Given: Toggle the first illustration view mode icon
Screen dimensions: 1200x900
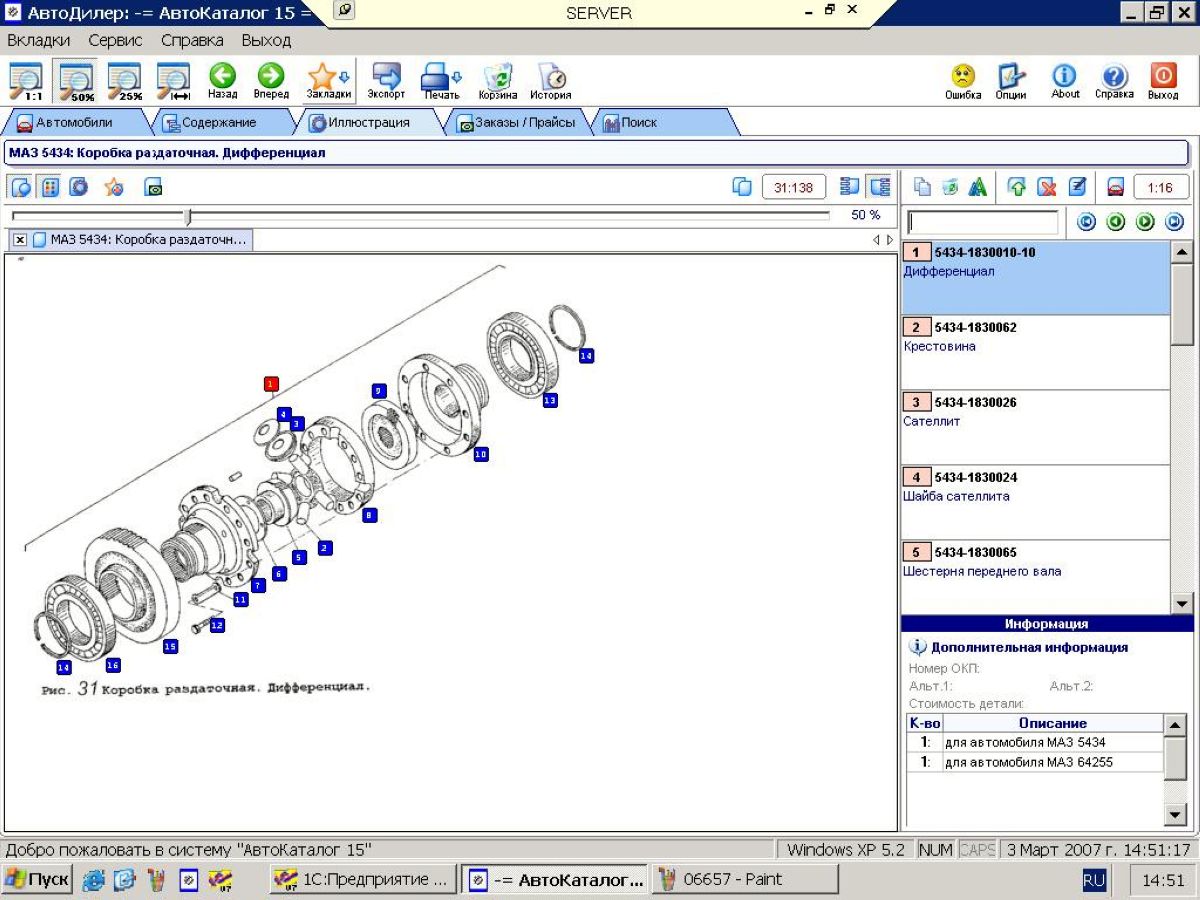Looking at the screenshot, I should (21, 187).
